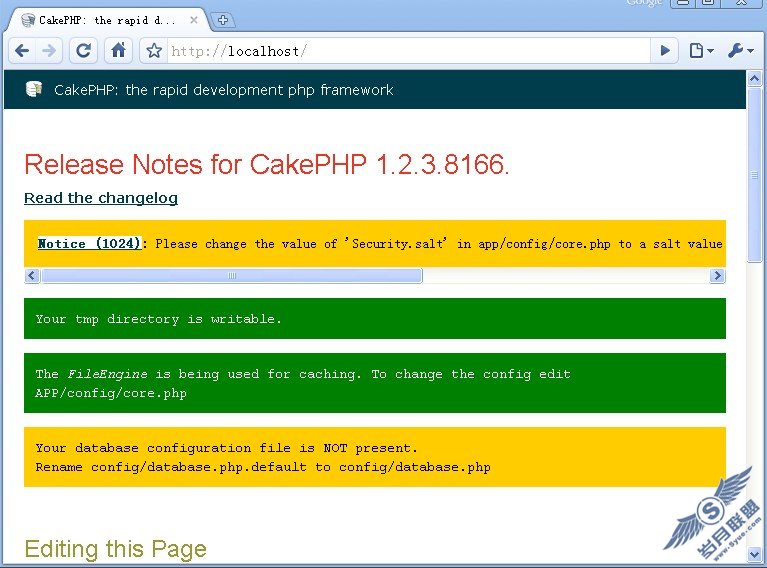
Task: Click the CakePHP tab favicon
Action: point(28,20)
